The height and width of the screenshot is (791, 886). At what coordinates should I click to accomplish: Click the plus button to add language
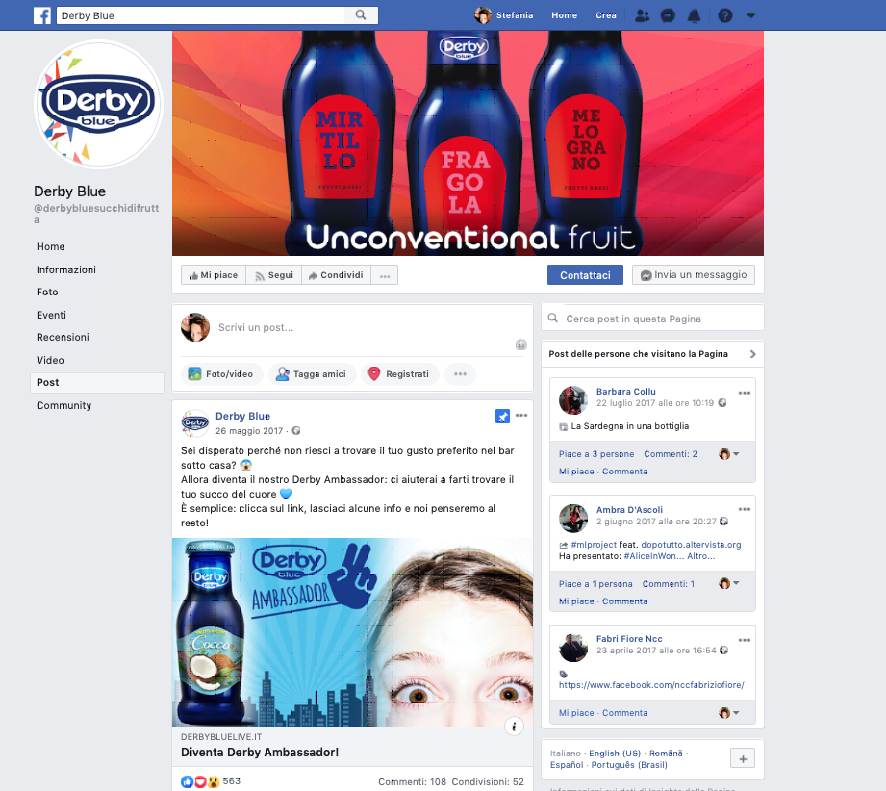coord(742,759)
